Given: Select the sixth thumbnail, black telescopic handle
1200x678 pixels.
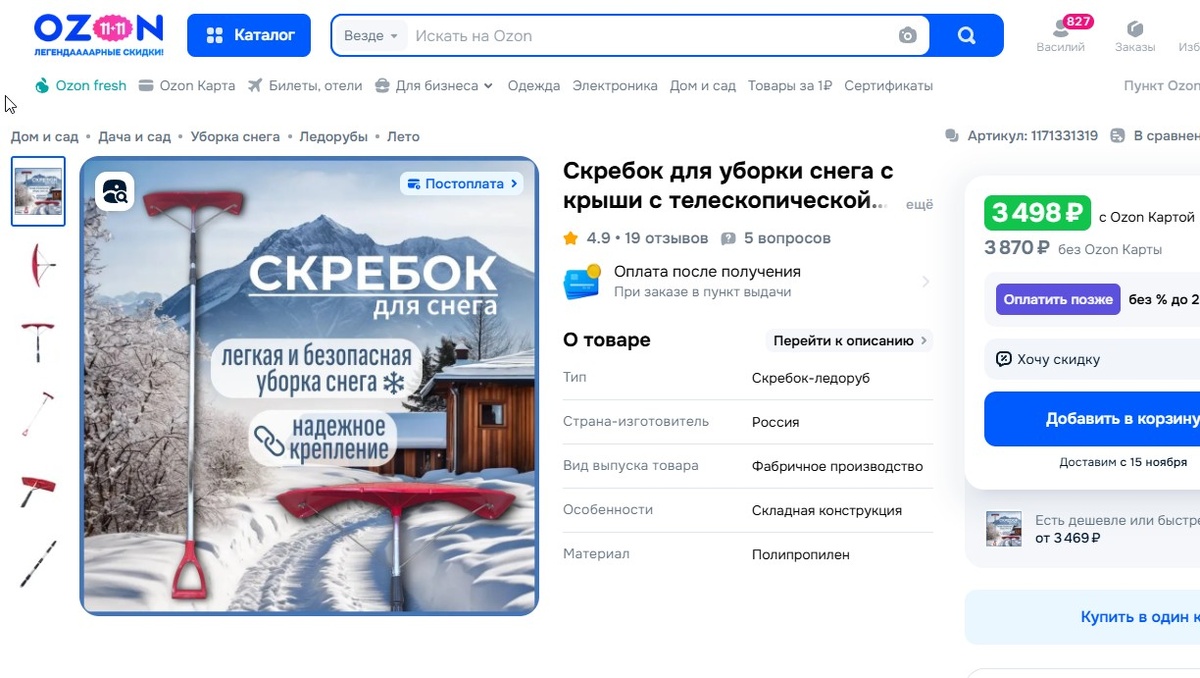Looking at the screenshot, I should pyautogui.click(x=38, y=564).
